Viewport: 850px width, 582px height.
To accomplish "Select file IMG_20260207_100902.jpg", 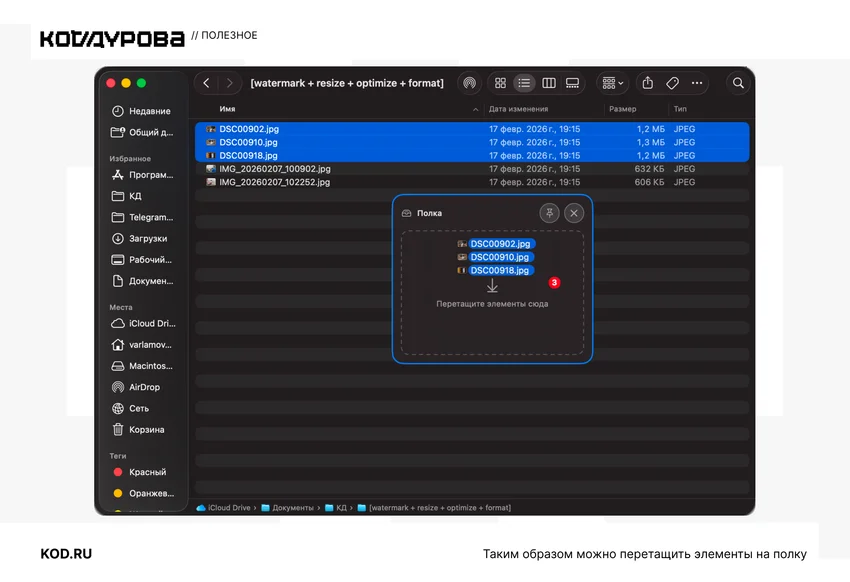I will click(472, 169).
